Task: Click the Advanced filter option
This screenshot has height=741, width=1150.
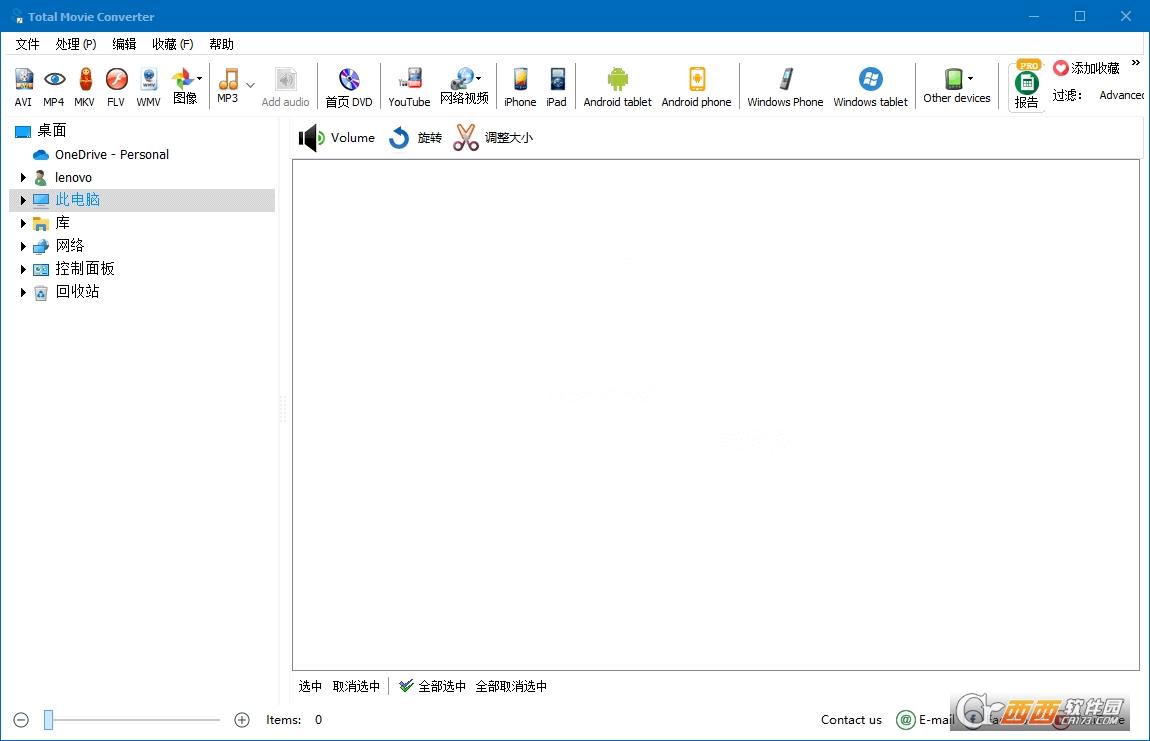Action: pyautogui.click(x=1121, y=95)
